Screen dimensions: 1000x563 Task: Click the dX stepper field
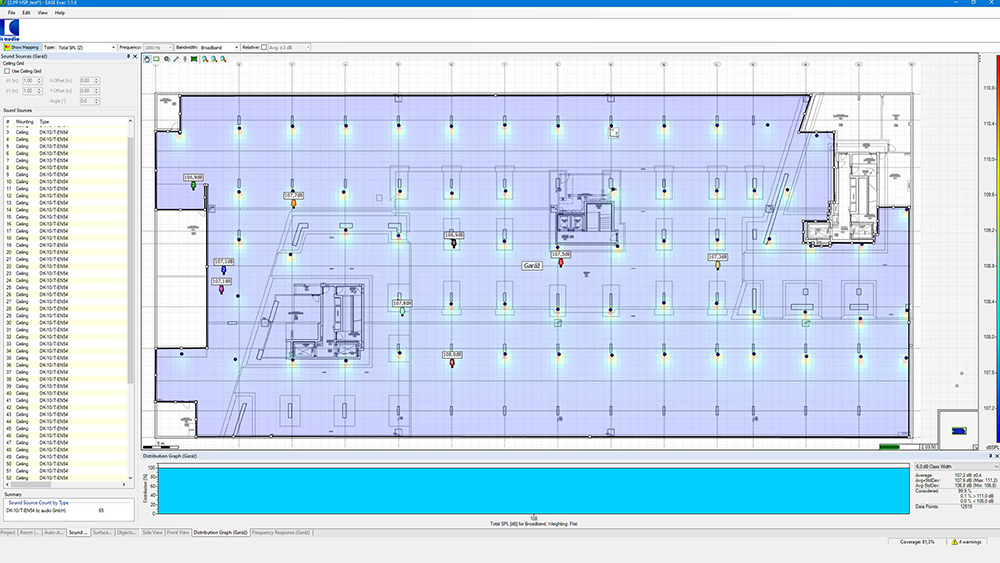point(32,81)
